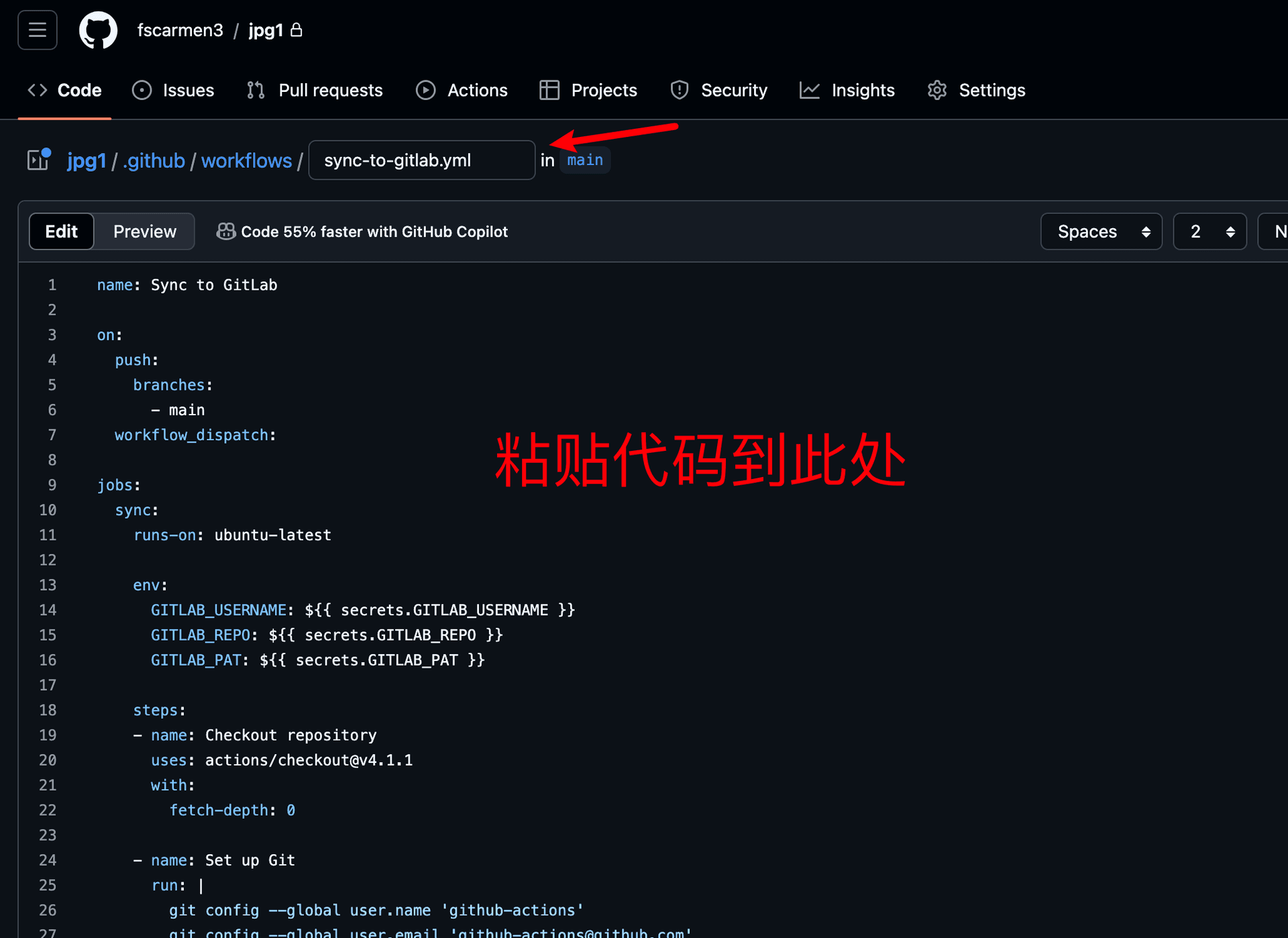
Task: Click the Projects table icon
Action: tap(549, 90)
